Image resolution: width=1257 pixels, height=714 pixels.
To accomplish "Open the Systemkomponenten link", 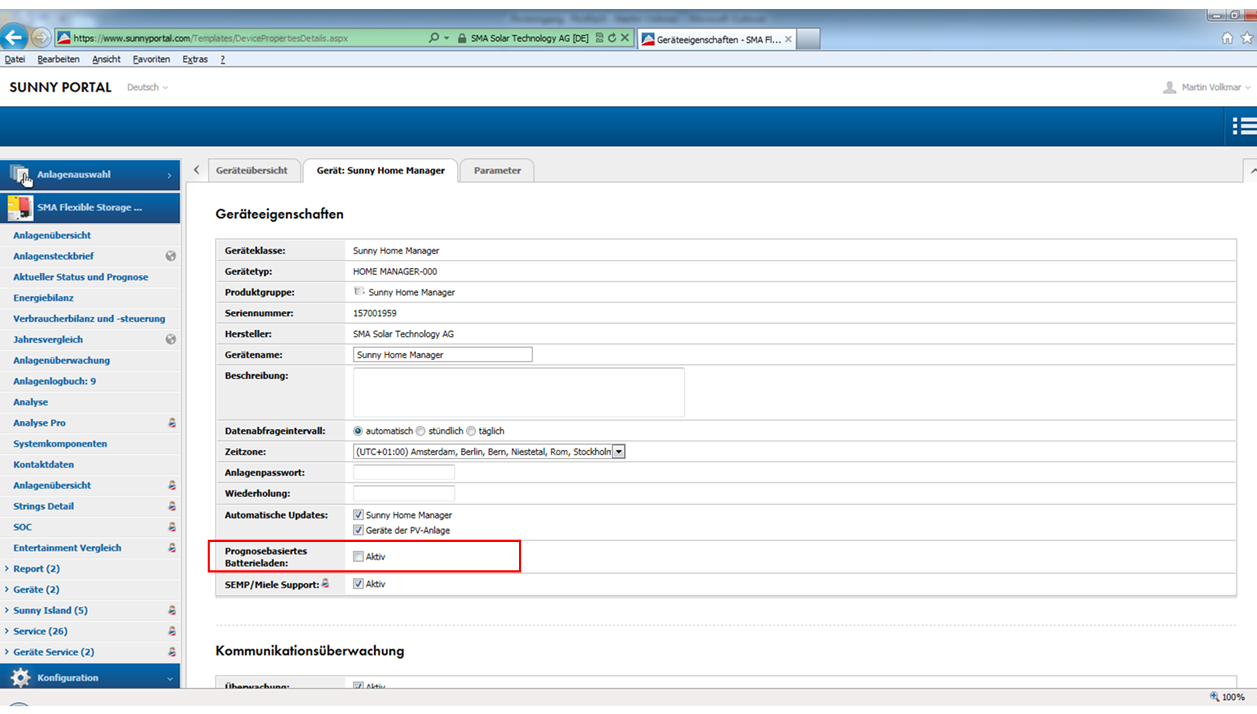I will pyautogui.click(x=60, y=444).
